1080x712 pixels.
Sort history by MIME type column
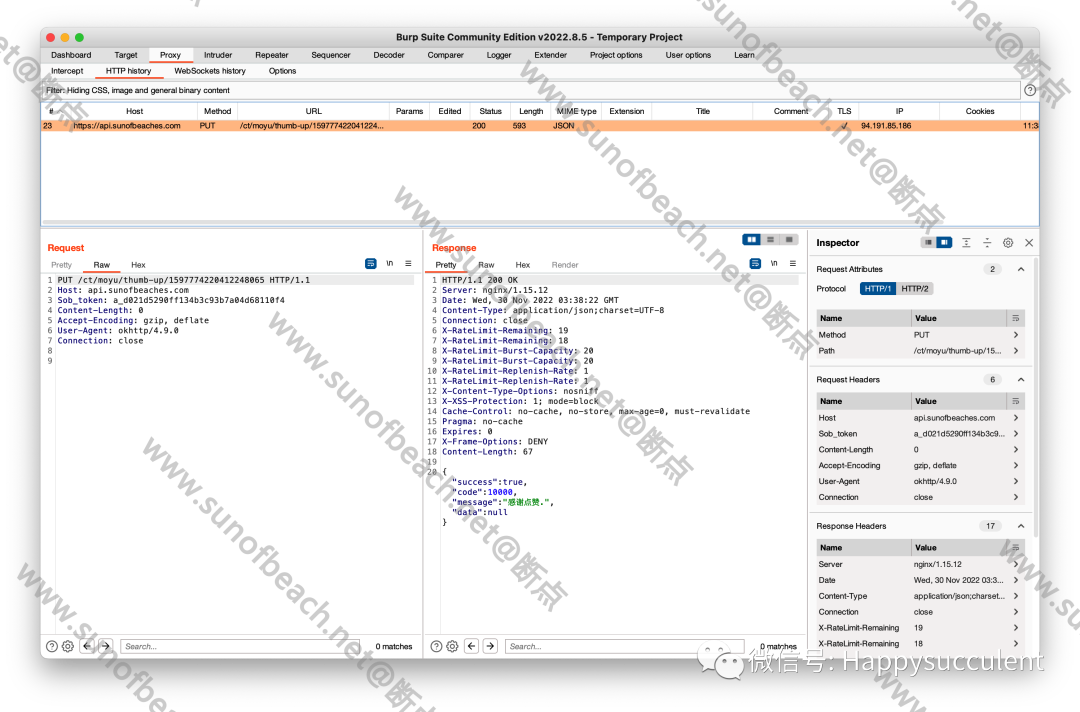pyautogui.click(x=577, y=111)
